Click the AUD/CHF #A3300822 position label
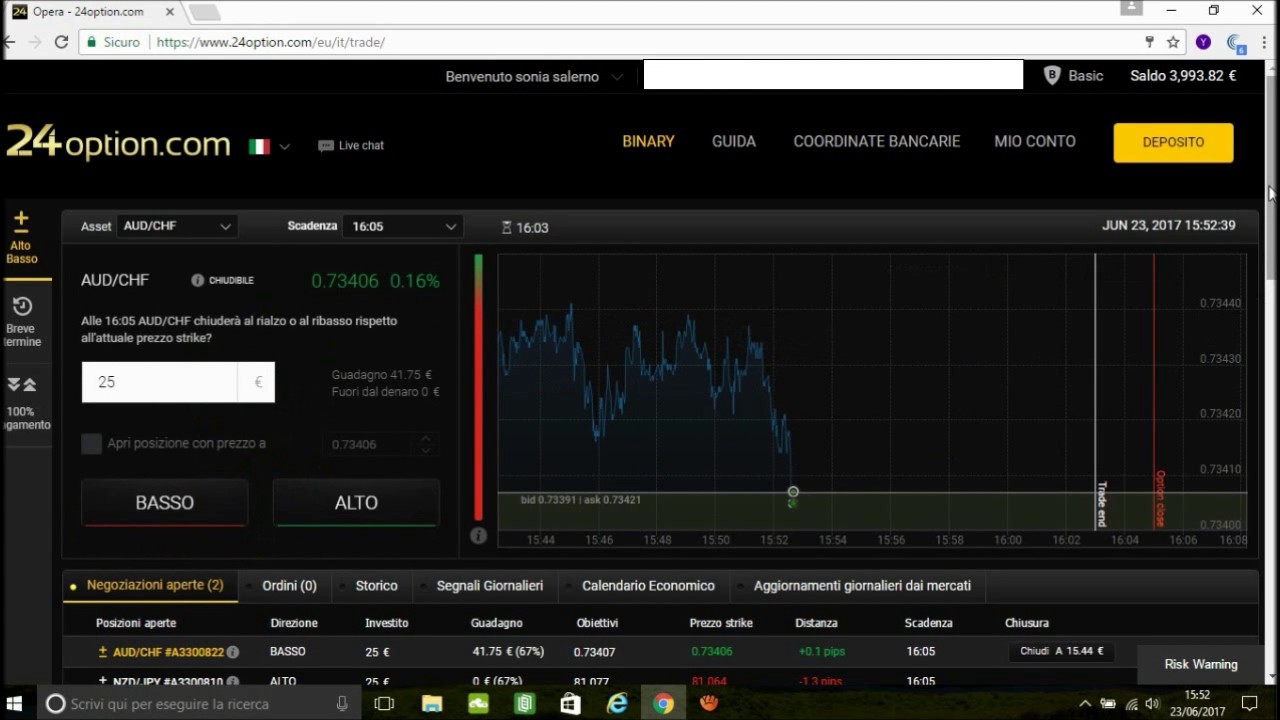Image resolution: width=1280 pixels, height=720 pixels. (x=168, y=652)
